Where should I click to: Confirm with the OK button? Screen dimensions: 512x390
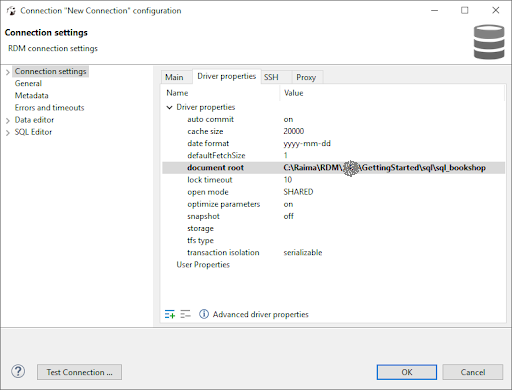coord(407,372)
